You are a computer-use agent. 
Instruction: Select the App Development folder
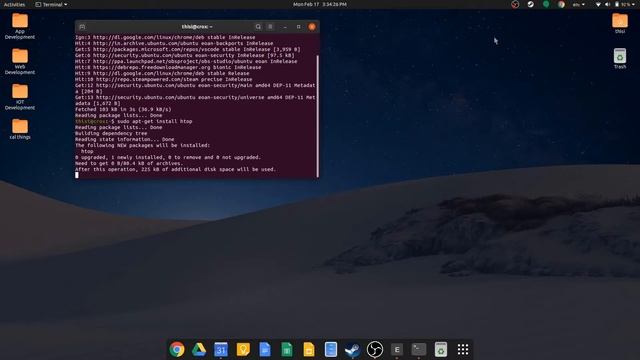(20, 26)
